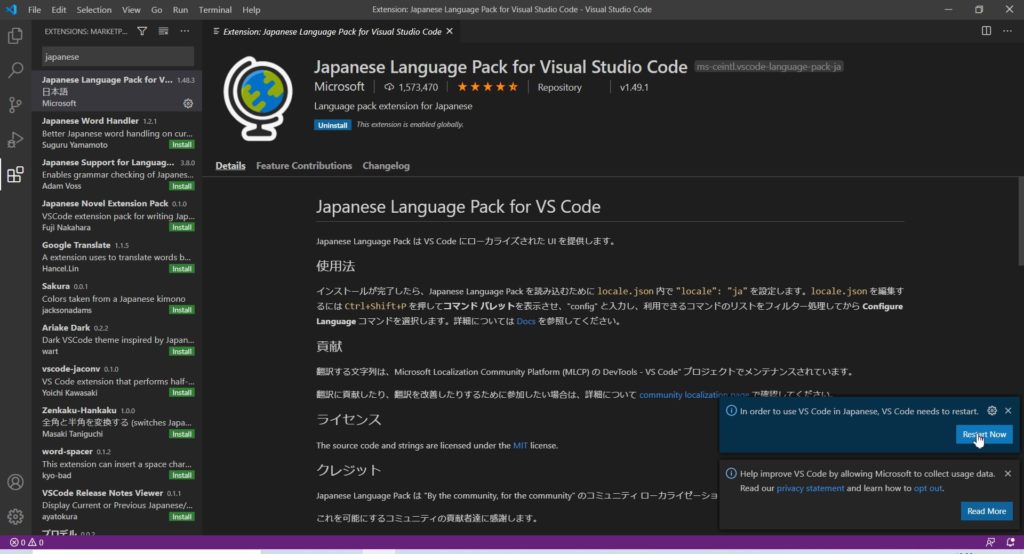The height and width of the screenshot is (554, 1024).
Task: Dismiss the restart notification
Action: point(1008,410)
